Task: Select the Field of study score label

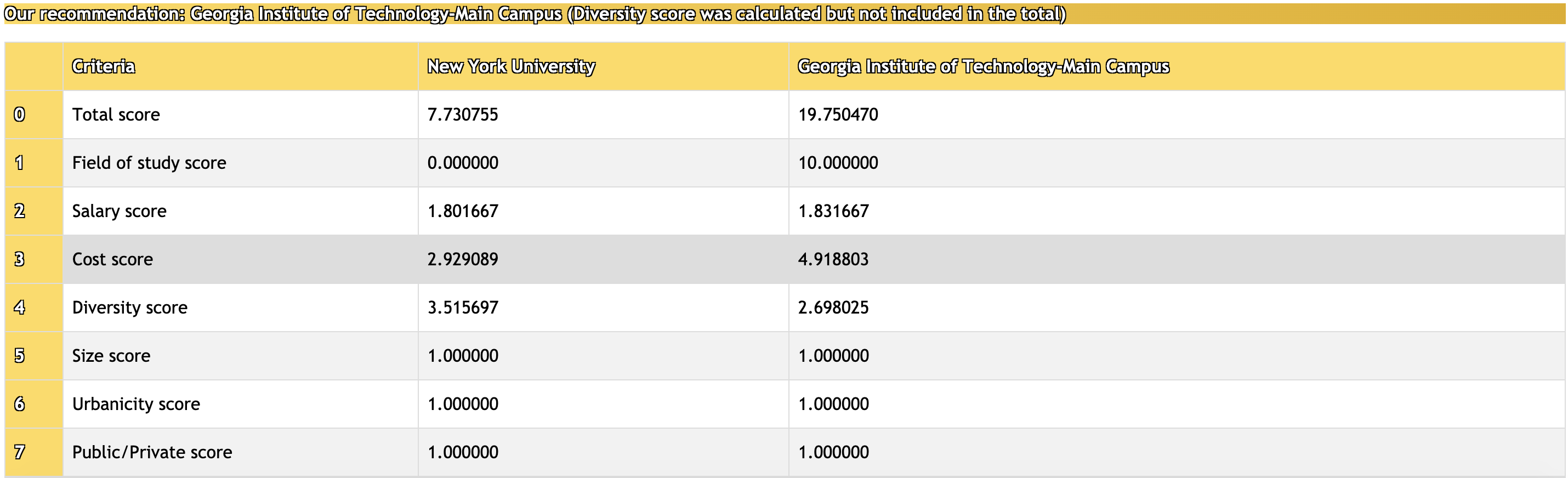Action: click(x=149, y=163)
